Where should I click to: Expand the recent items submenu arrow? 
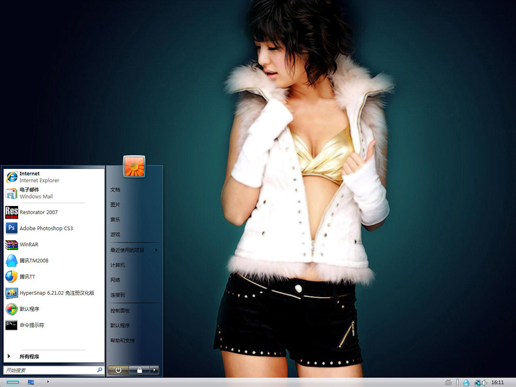[x=156, y=250]
